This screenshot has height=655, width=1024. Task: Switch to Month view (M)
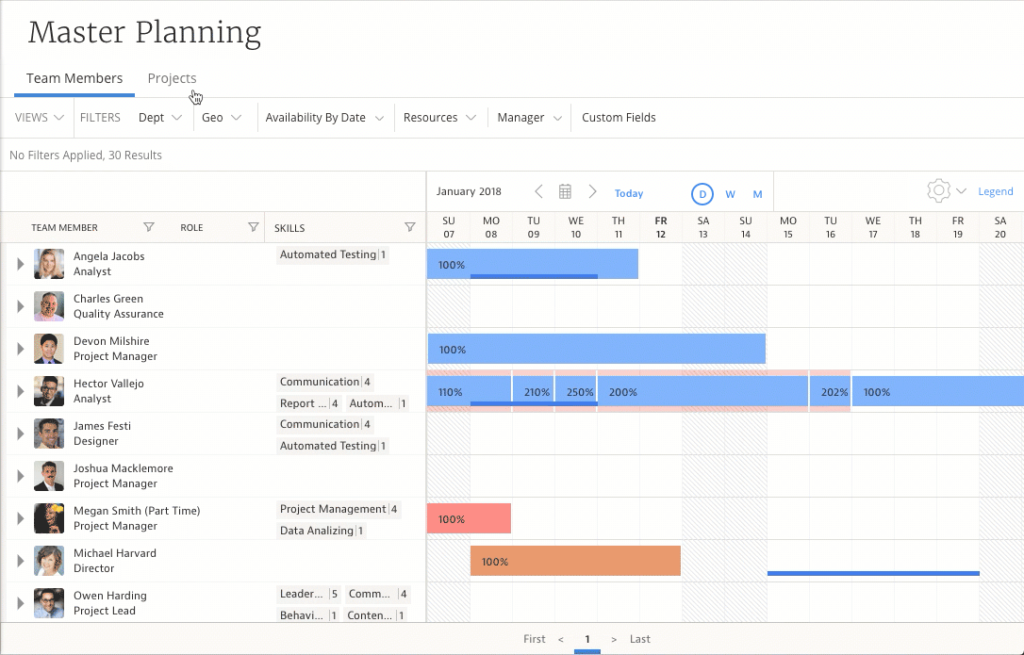click(x=757, y=194)
